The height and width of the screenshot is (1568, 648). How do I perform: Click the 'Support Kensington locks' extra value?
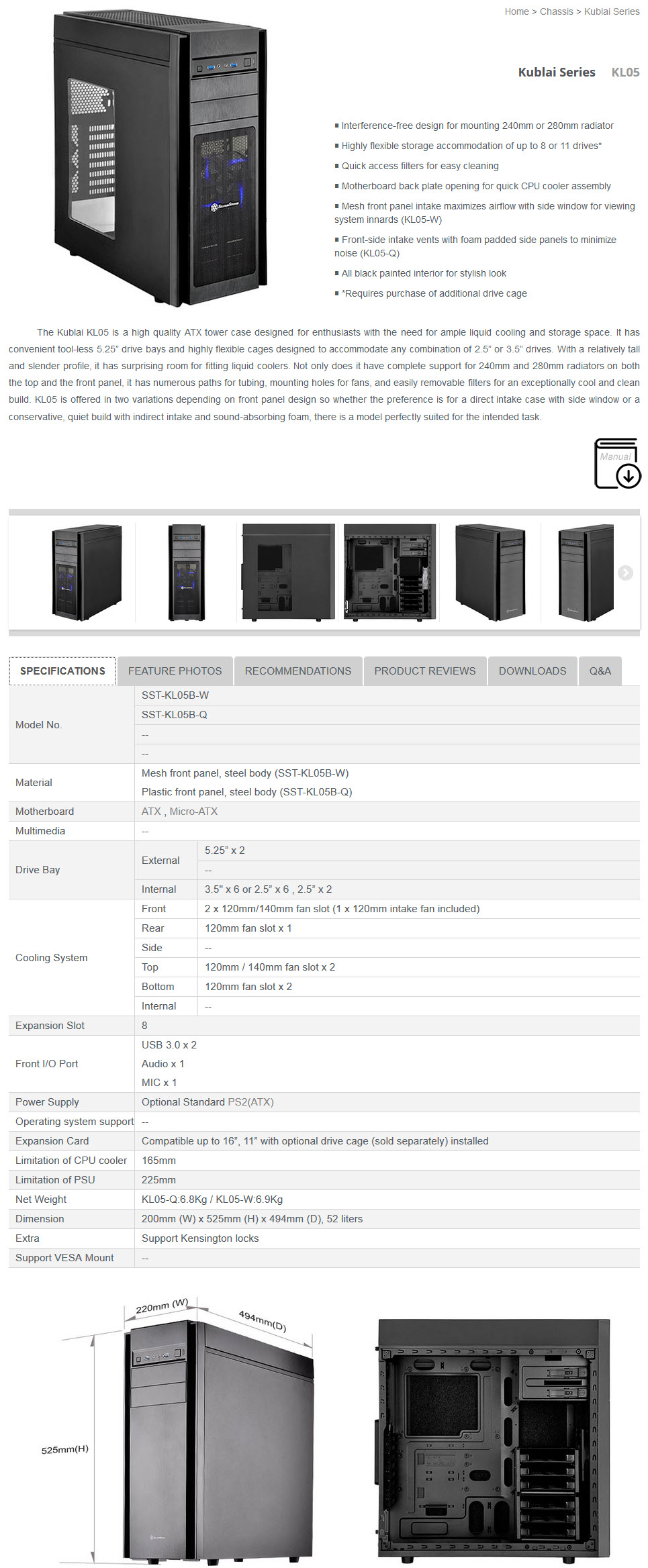point(200,1238)
